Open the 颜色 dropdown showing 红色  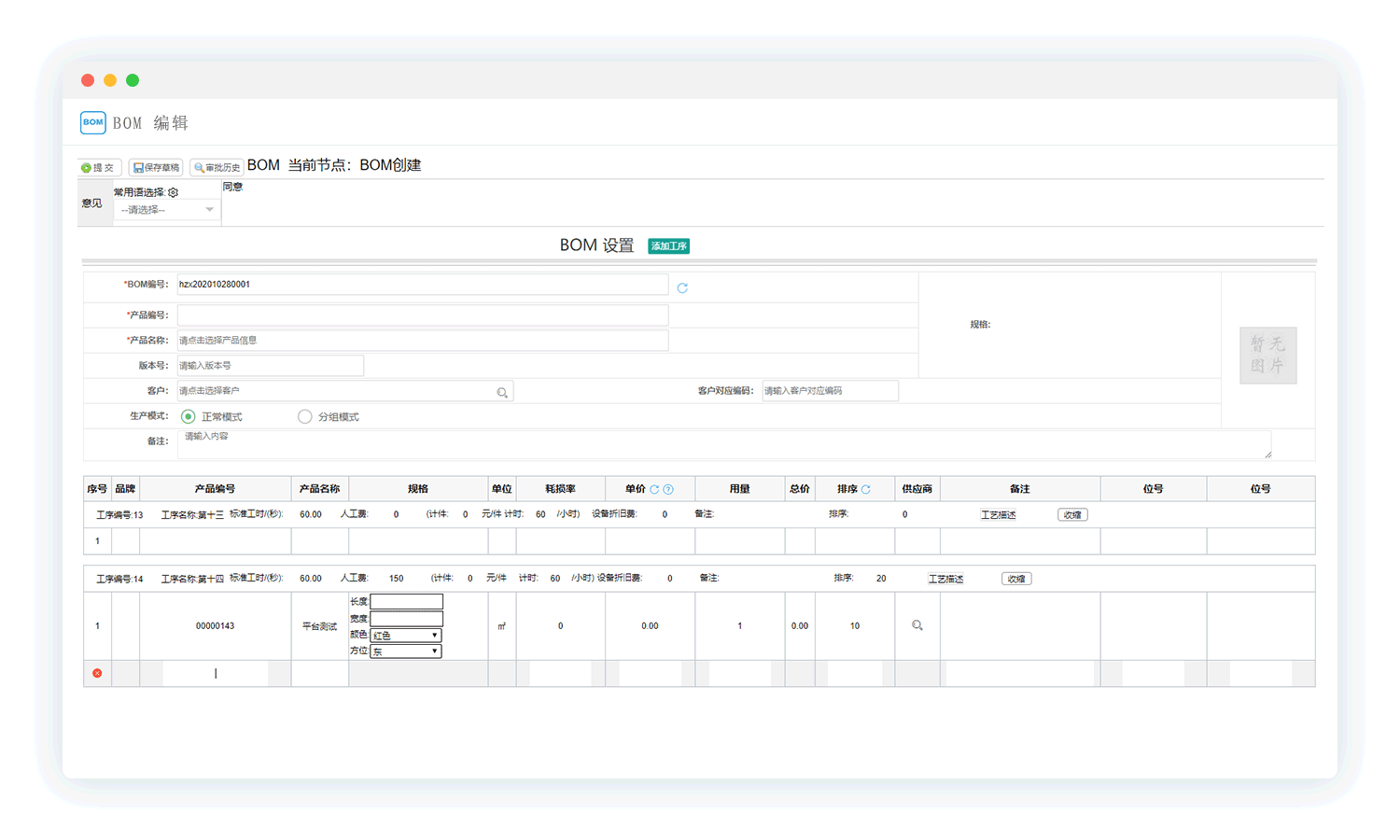pyautogui.click(x=406, y=636)
